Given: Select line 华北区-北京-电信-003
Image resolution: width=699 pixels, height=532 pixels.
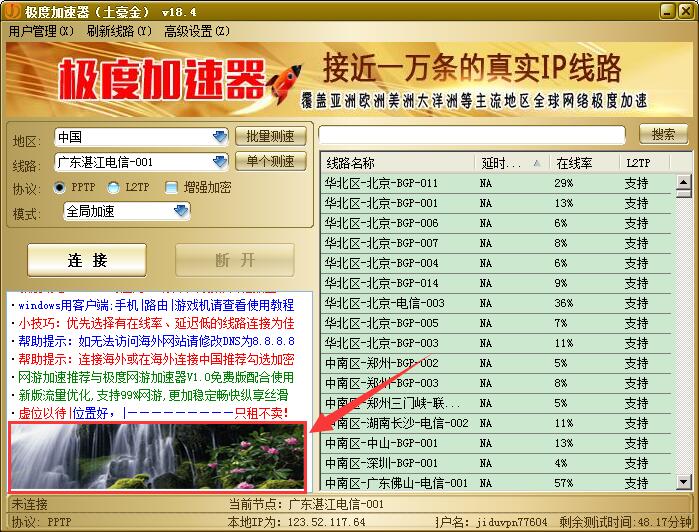Looking at the screenshot, I should coord(496,304).
